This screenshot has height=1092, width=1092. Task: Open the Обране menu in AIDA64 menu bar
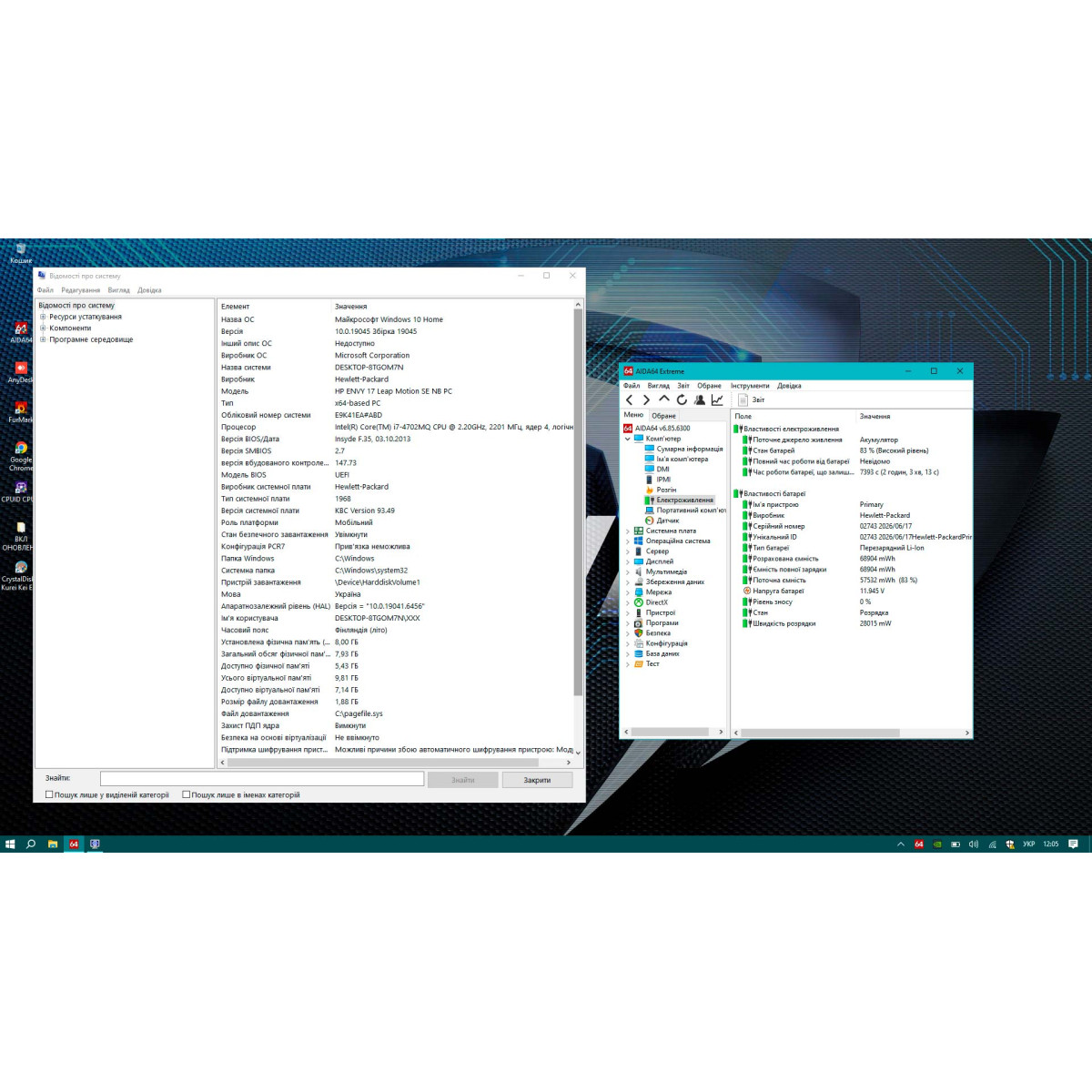[x=709, y=385]
